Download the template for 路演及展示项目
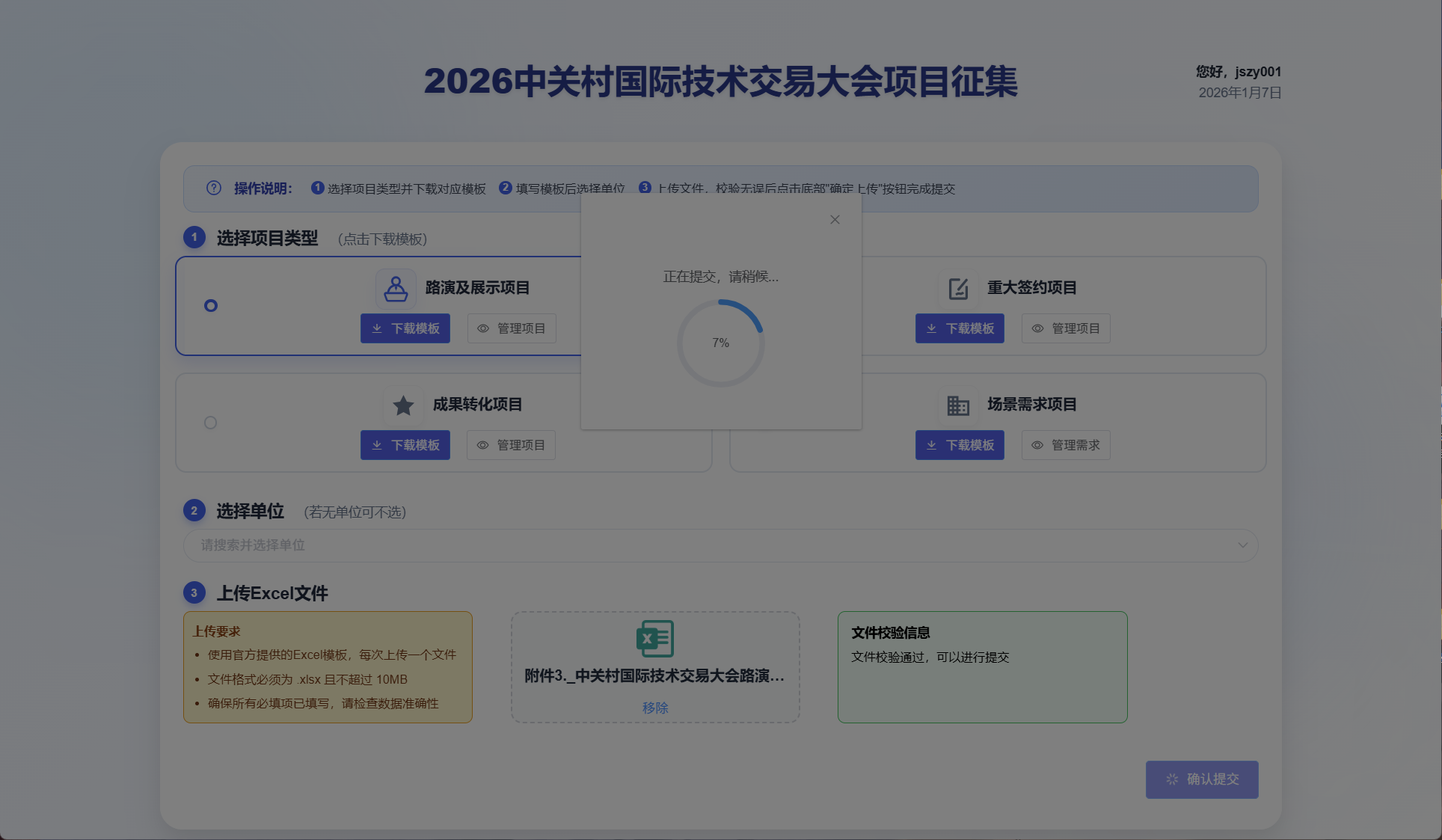Image resolution: width=1442 pixels, height=840 pixels. click(x=405, y=328)
